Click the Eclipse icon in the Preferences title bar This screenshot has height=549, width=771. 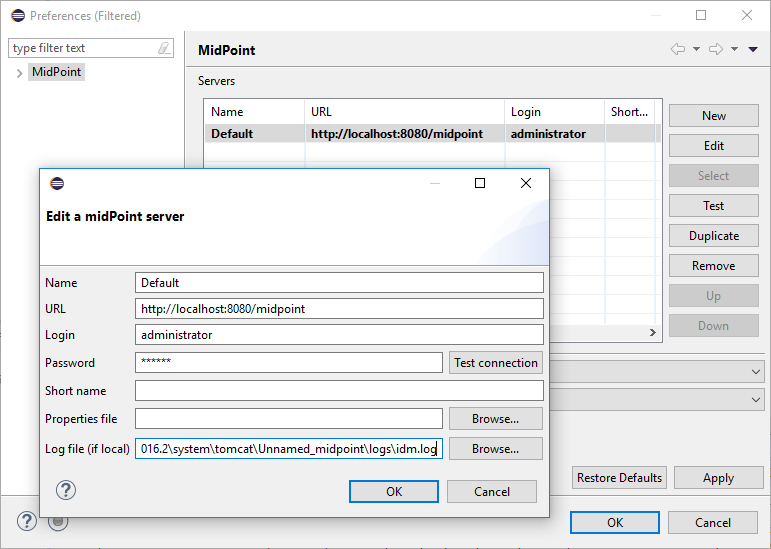17,15
